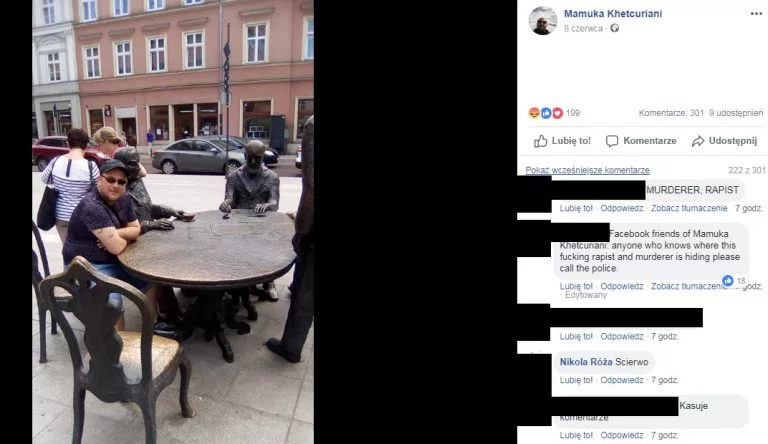The image size is (768, 444).
Task: Click Mamuka Khetcuriani's profile picture
Action: coord(543,21)
